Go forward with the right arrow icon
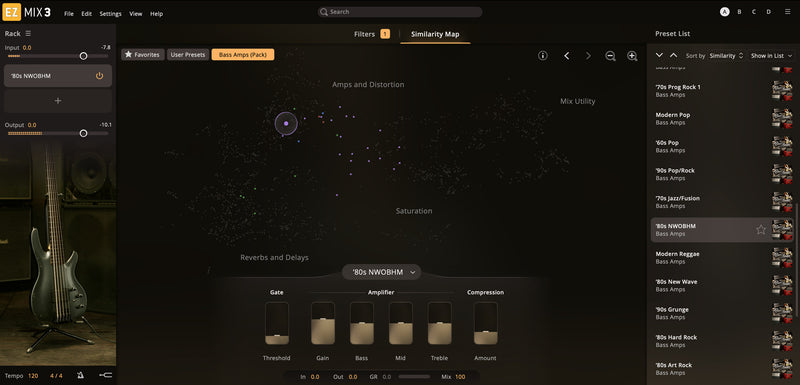This screenshot has width=800, height=385. (588, 56)
